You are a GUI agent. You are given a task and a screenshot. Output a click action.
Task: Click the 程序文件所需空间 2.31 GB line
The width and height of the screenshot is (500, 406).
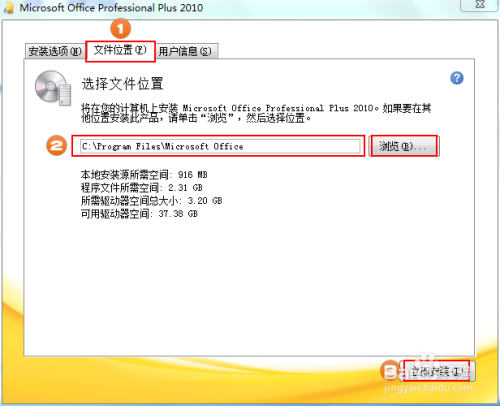click(142, 188)
